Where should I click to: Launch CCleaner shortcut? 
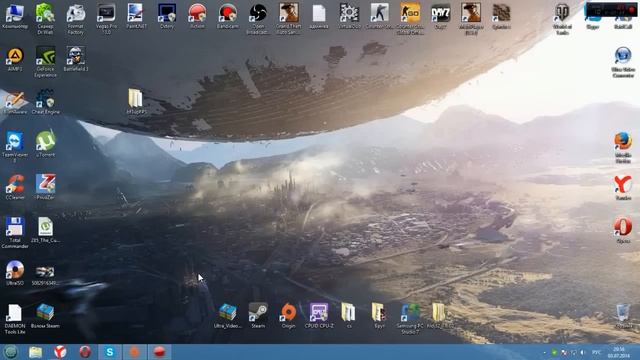(15, 187)
